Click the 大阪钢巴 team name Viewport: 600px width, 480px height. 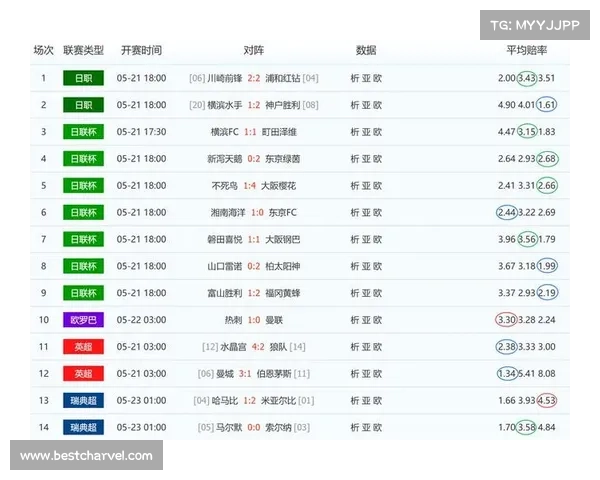click(x=283, y=239)
